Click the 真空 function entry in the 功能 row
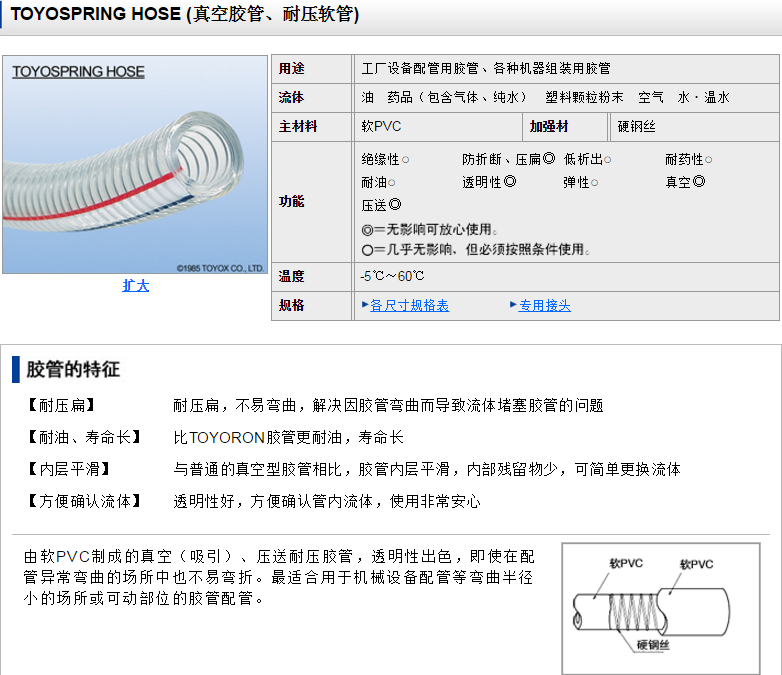Viewport: 782px width, 675px height. tap(685, 182)
